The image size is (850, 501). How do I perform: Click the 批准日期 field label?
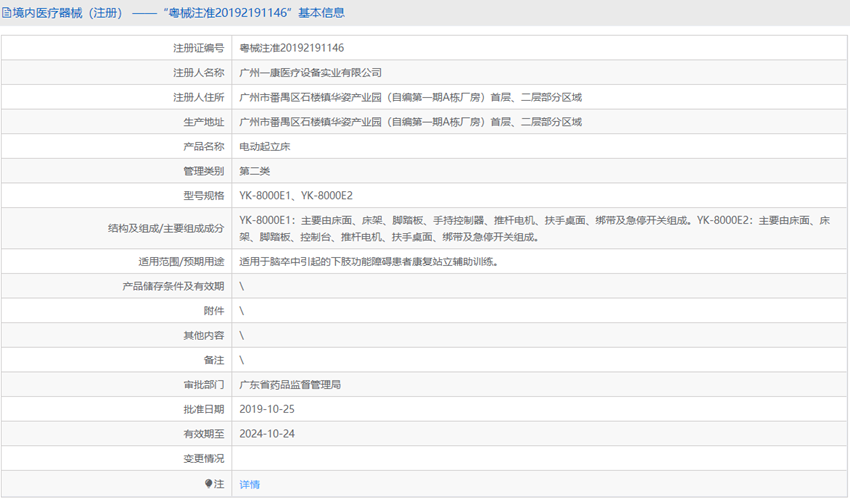click(x=203, y=409)
